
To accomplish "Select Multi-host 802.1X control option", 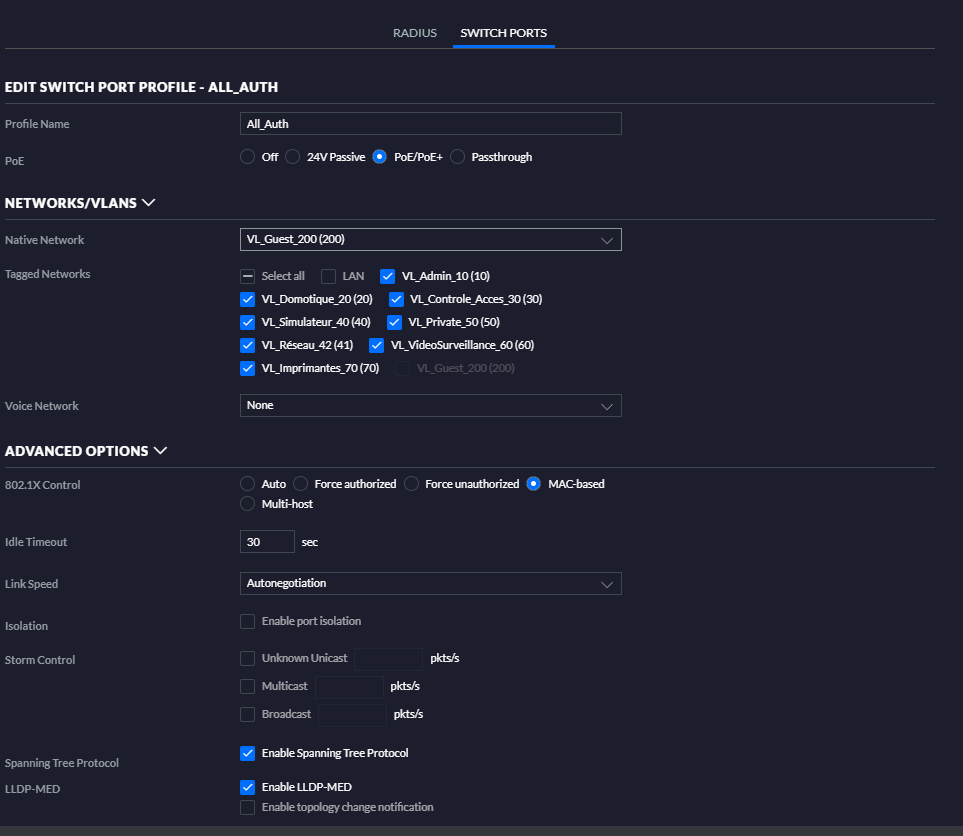I will pyautogui.click(x=248, y=504).
